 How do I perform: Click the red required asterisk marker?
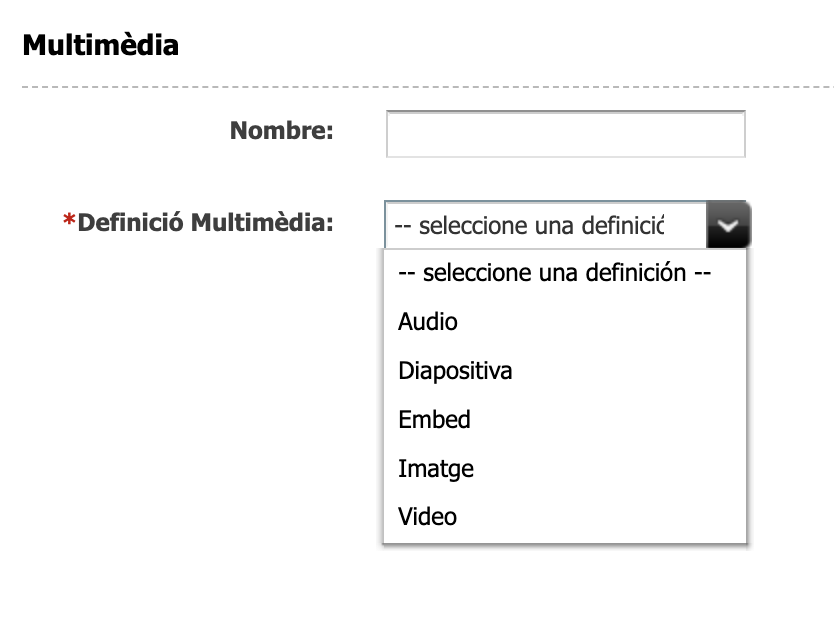tap(69, 222)
